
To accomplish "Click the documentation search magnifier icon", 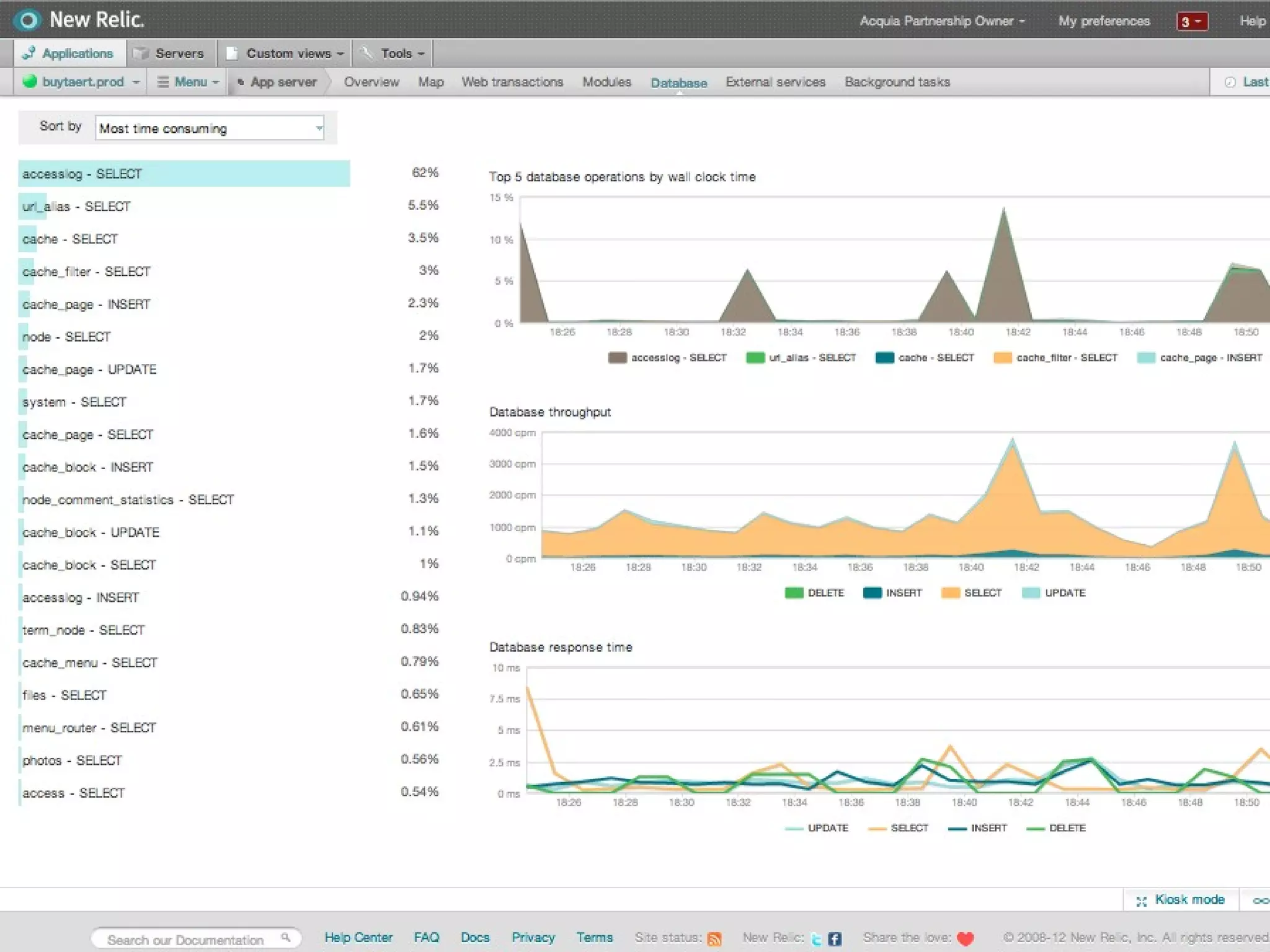I will 285,938.
